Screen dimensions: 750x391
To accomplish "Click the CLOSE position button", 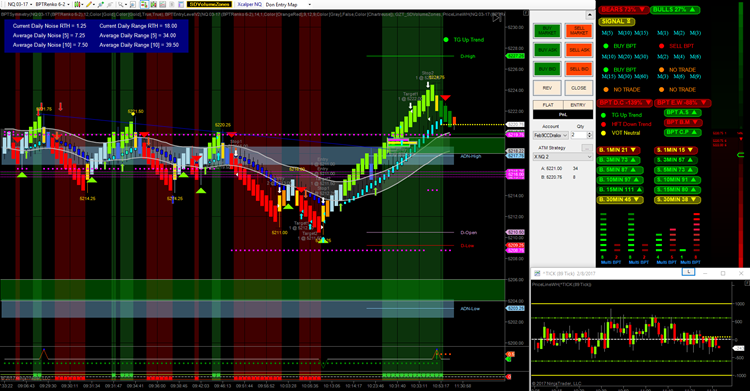I will [579, 88].
